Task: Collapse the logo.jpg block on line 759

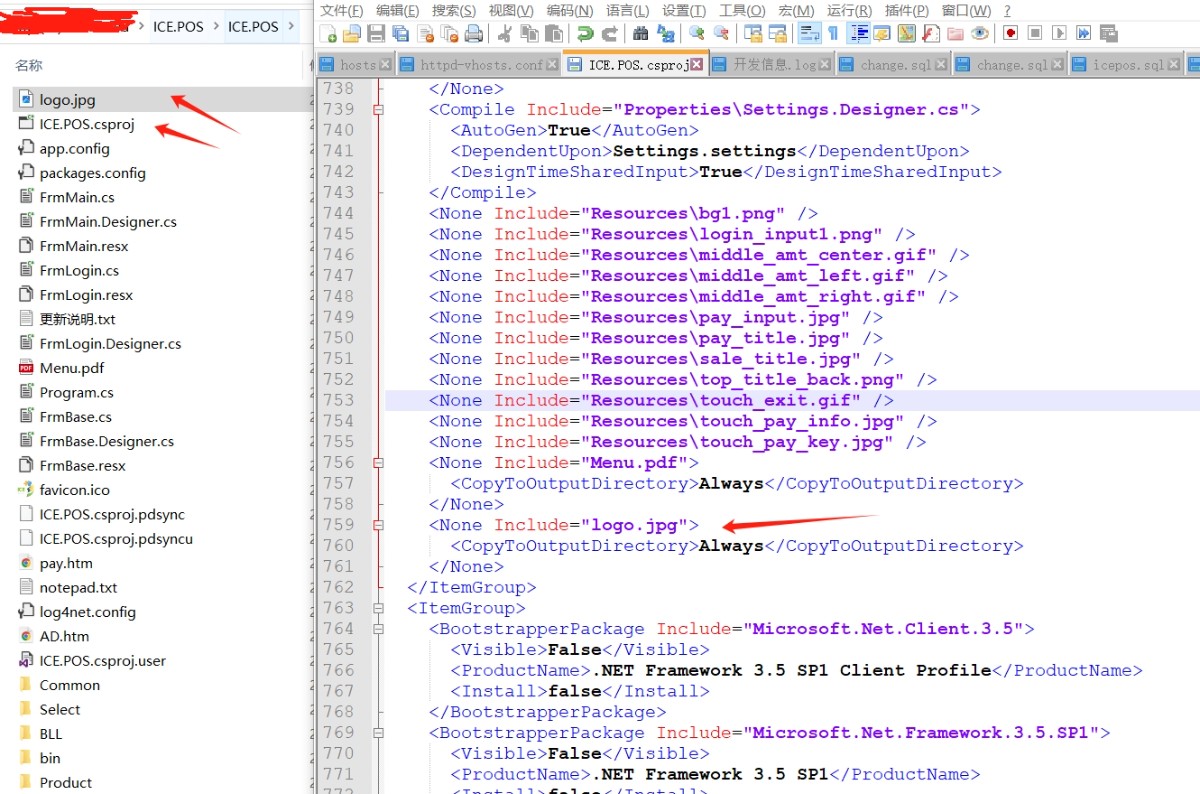Action: (x=378, y=524)
